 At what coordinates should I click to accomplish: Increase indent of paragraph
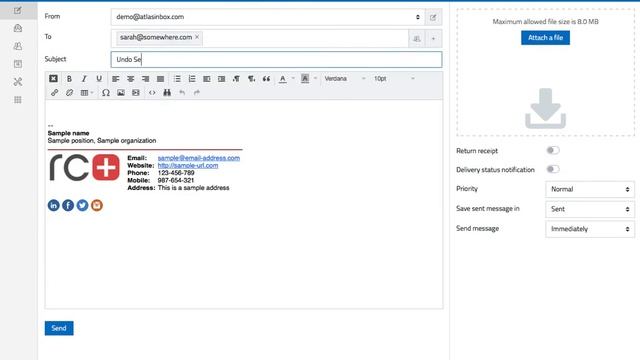pyautogui.click(x=222, y=78)
